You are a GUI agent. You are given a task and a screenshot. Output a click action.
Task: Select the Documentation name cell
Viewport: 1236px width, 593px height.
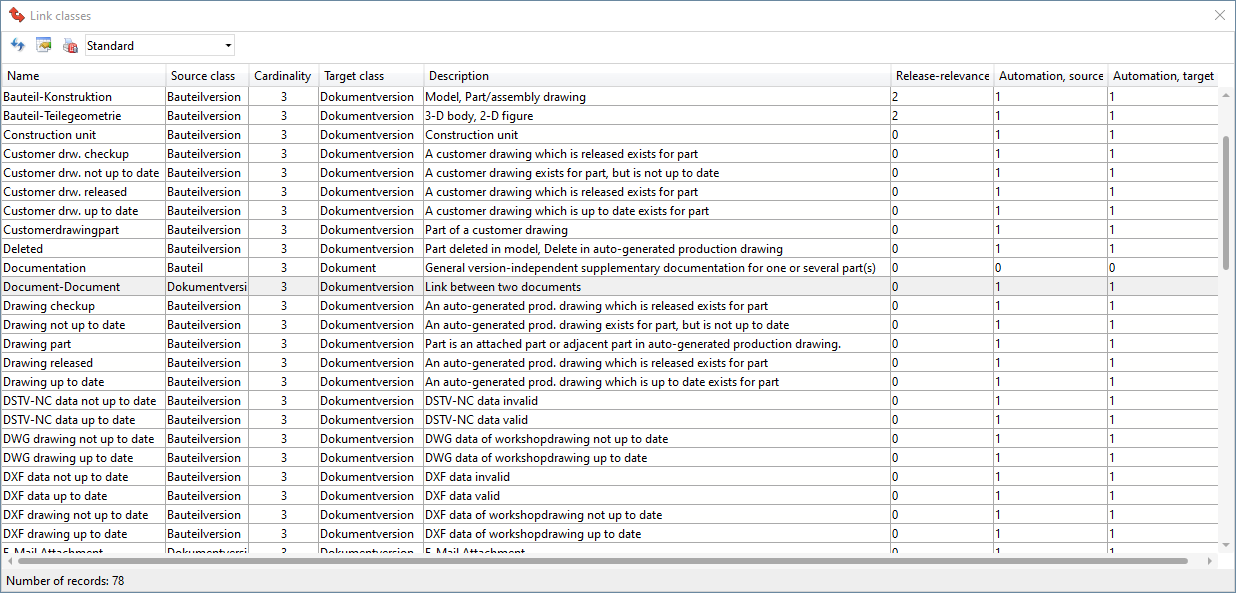[x=84, y=268]
